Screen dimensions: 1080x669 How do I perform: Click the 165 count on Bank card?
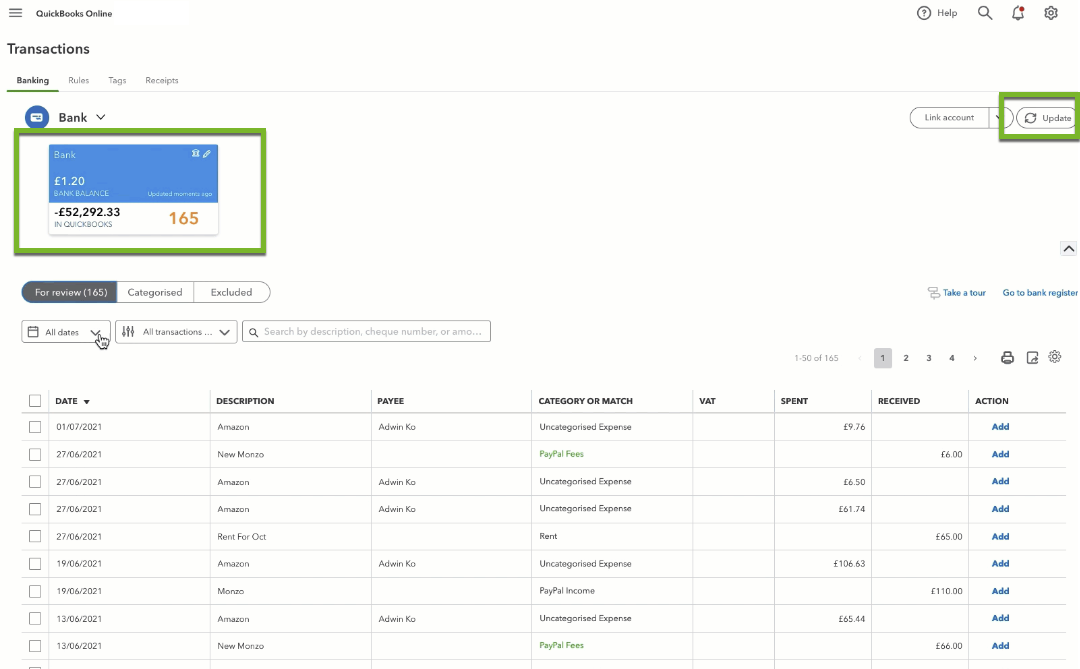pyautogui.click(x=184, y=218)
